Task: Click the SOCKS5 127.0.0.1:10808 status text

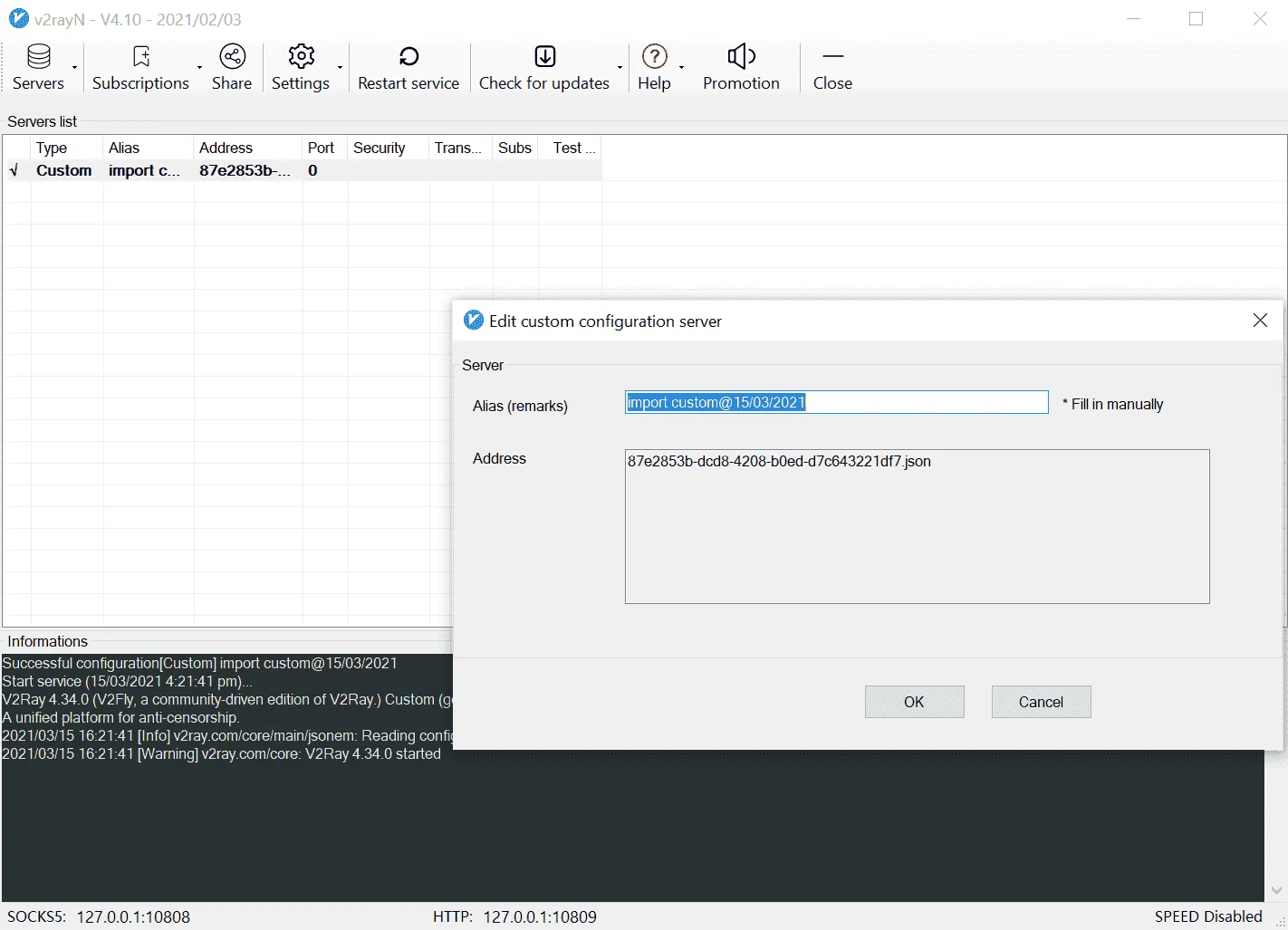Action: [99, 916]
